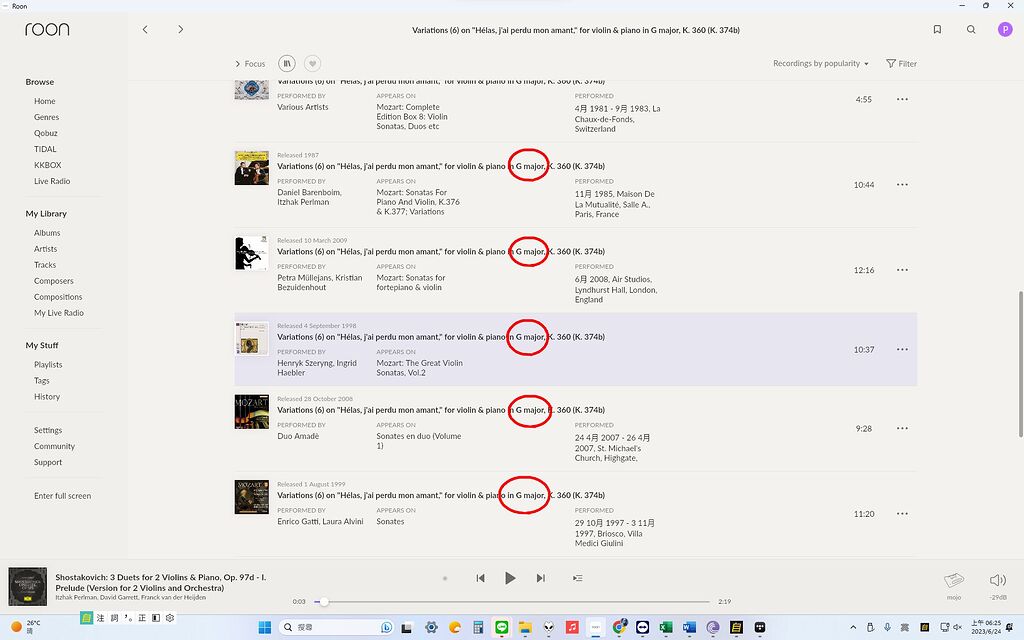Open the three-dot menu on Barenboim's recording

[902, 184]
